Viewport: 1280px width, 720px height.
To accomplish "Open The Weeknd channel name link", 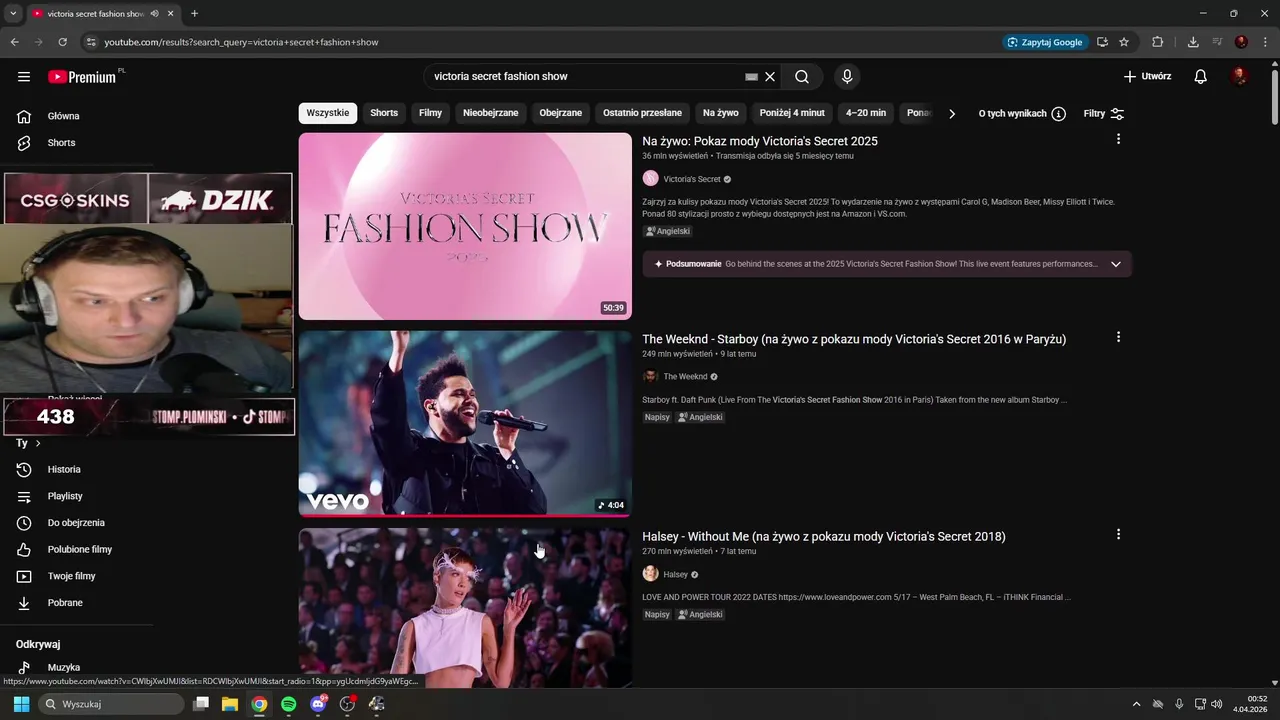I will (x=685, y=377).
